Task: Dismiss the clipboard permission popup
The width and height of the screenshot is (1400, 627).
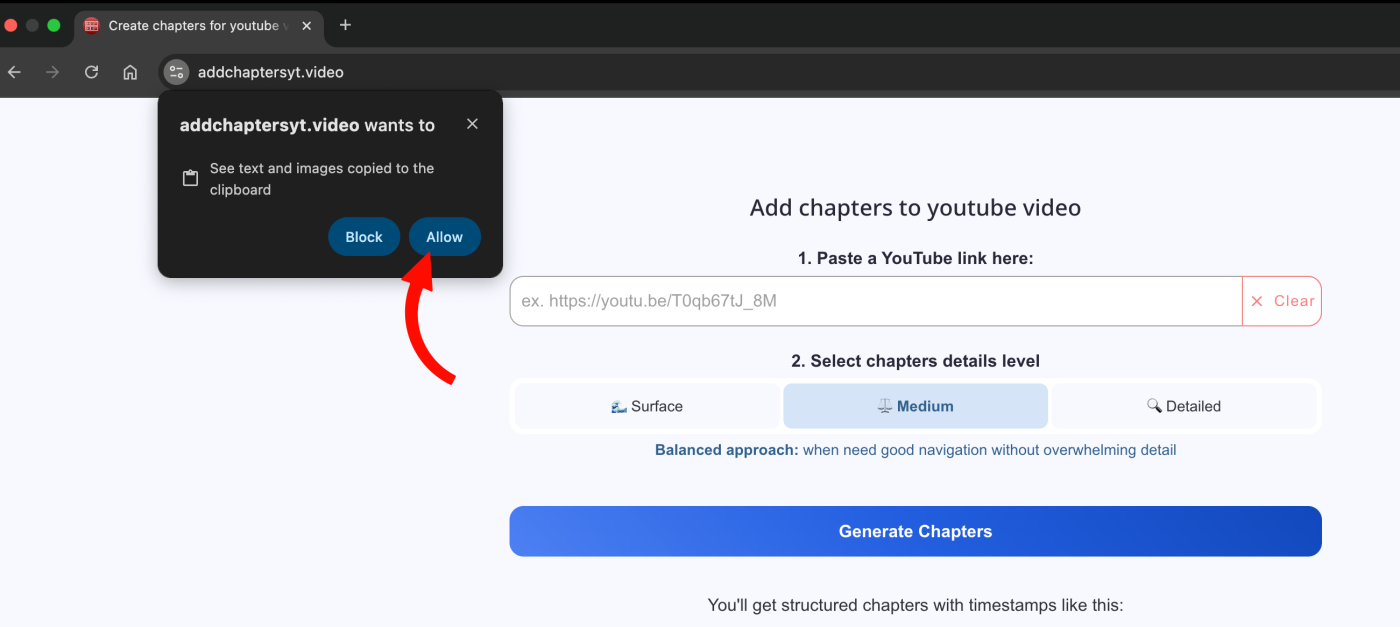Action: 472,124
